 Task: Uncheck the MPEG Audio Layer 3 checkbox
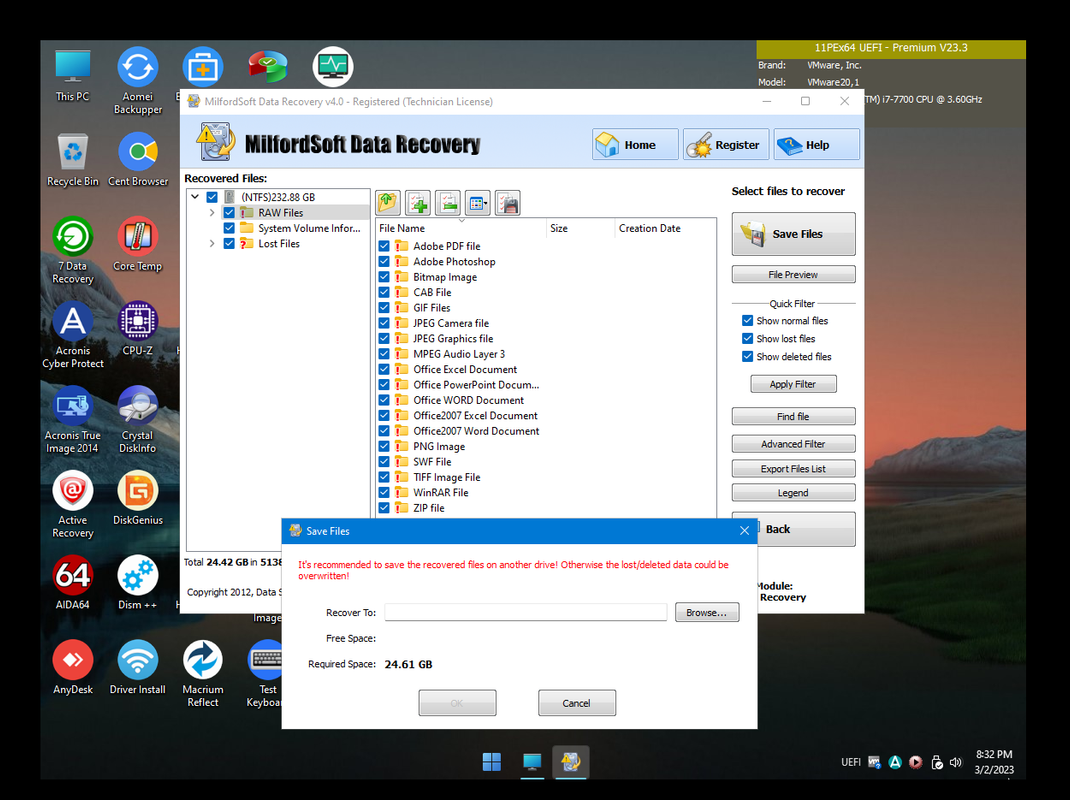coord(384,354)
